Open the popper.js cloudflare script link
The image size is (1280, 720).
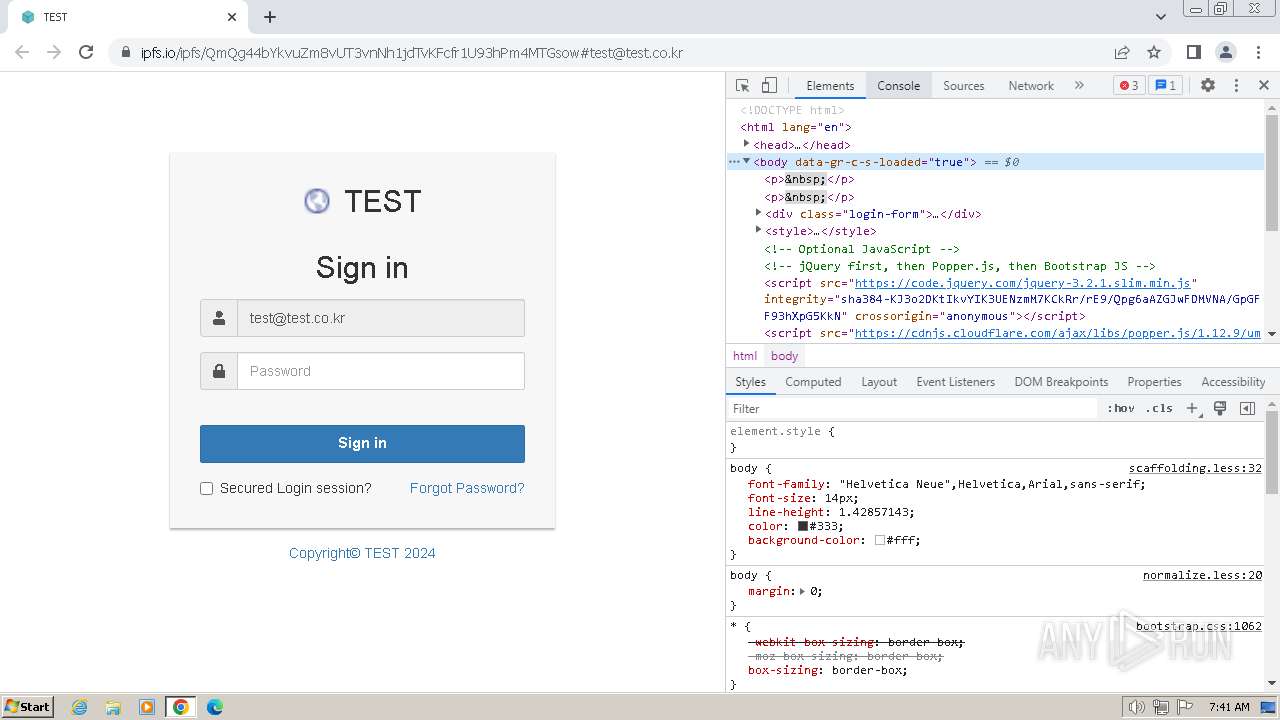(x=1058, y=333)
